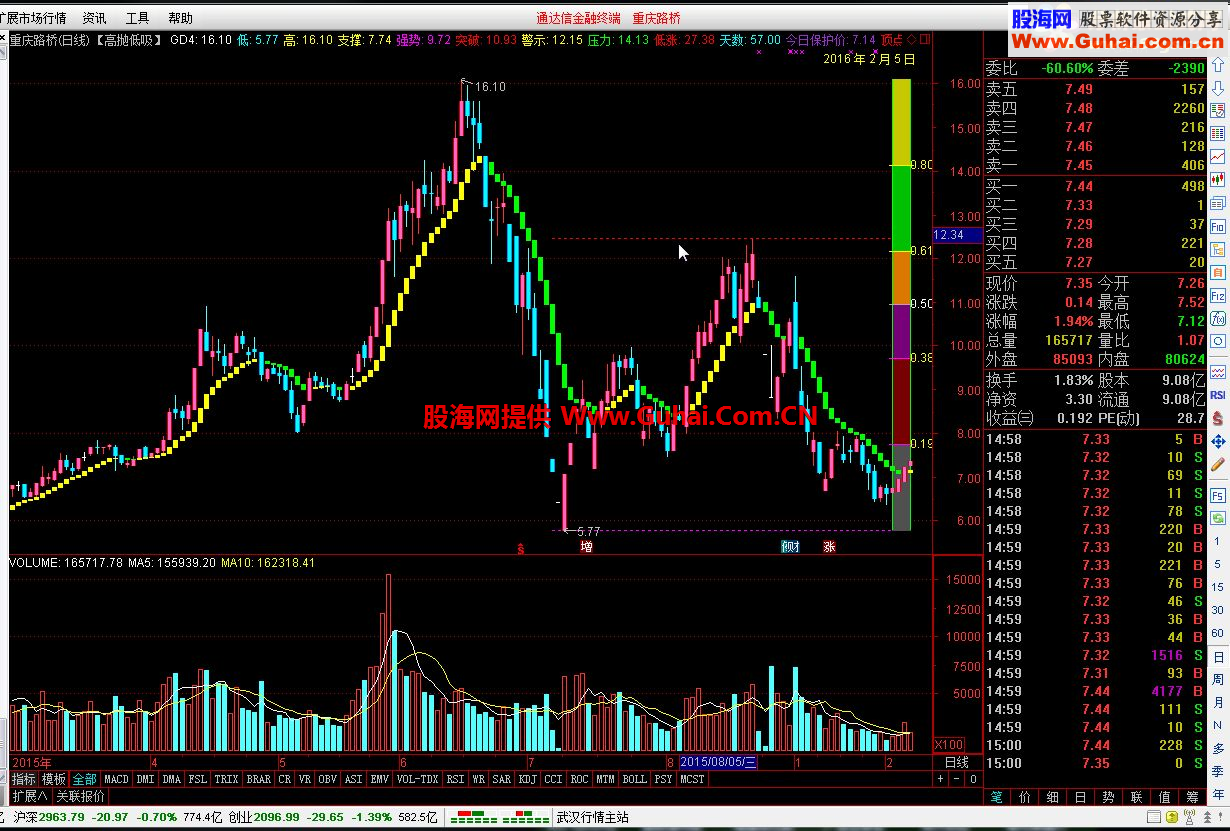The image size is (1230, 831).
Task: Open the 关联报价 tab
Action: (x=80, y=796)
